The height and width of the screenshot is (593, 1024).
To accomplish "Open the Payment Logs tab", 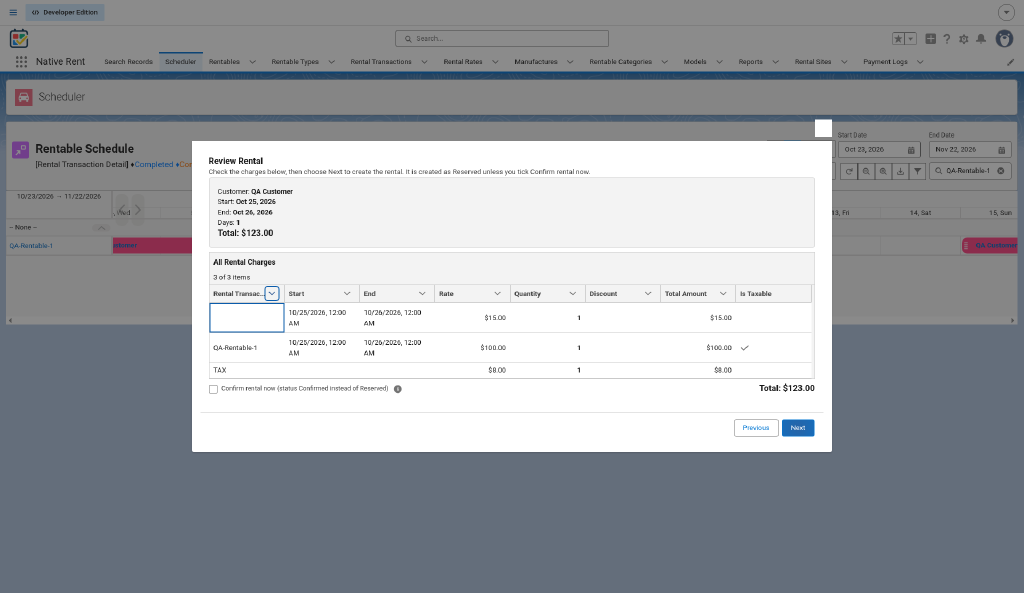I will pyautogui.click(x=885, y=62).
